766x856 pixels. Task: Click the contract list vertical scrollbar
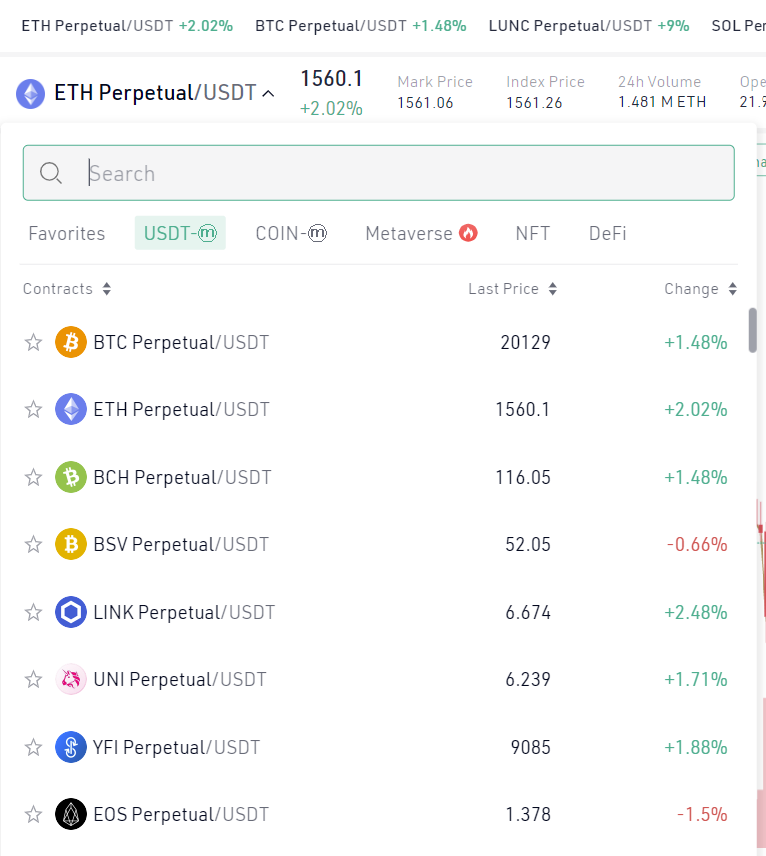752,330
